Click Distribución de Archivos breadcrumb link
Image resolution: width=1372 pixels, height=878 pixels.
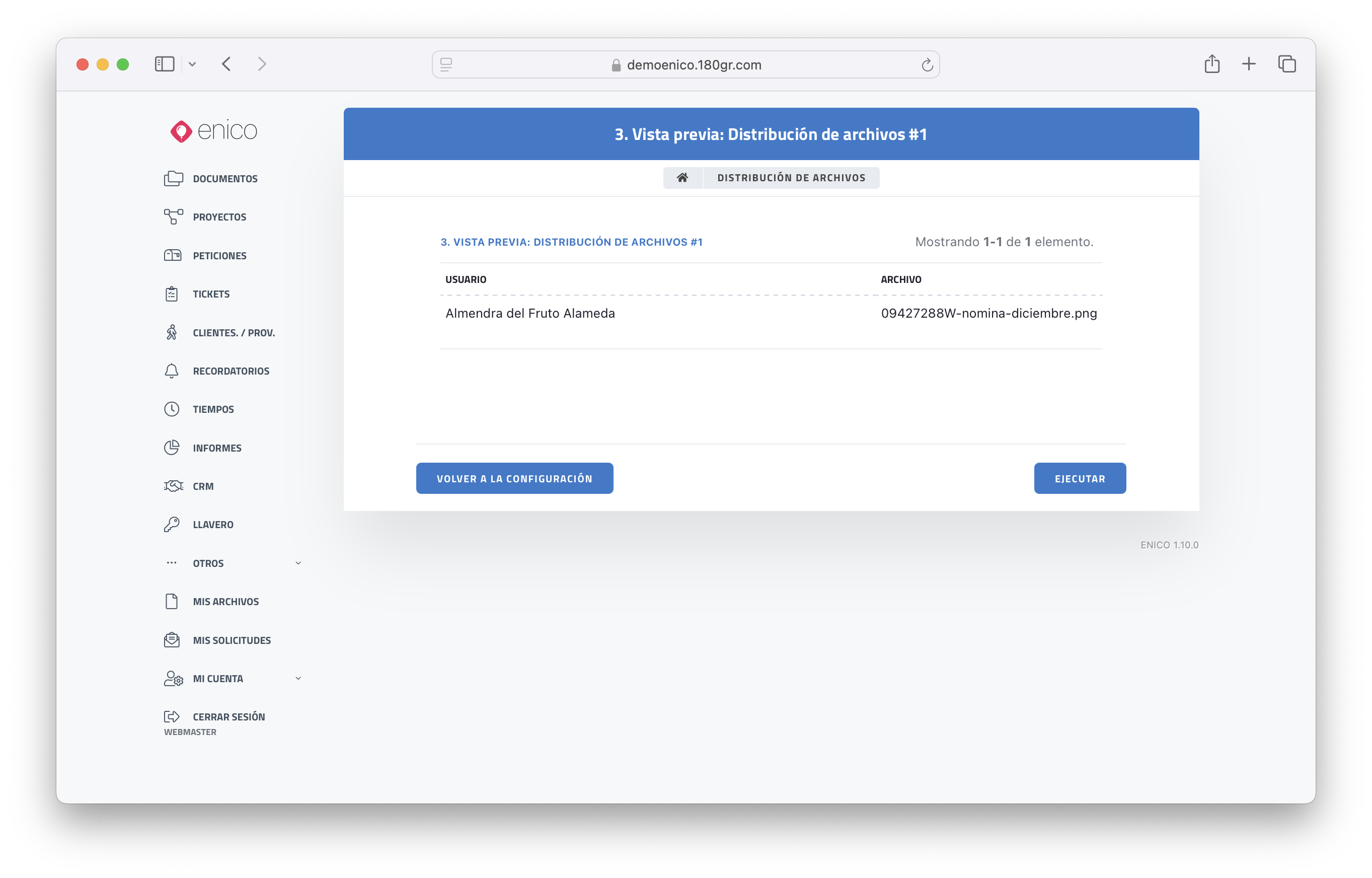[791, 178]
